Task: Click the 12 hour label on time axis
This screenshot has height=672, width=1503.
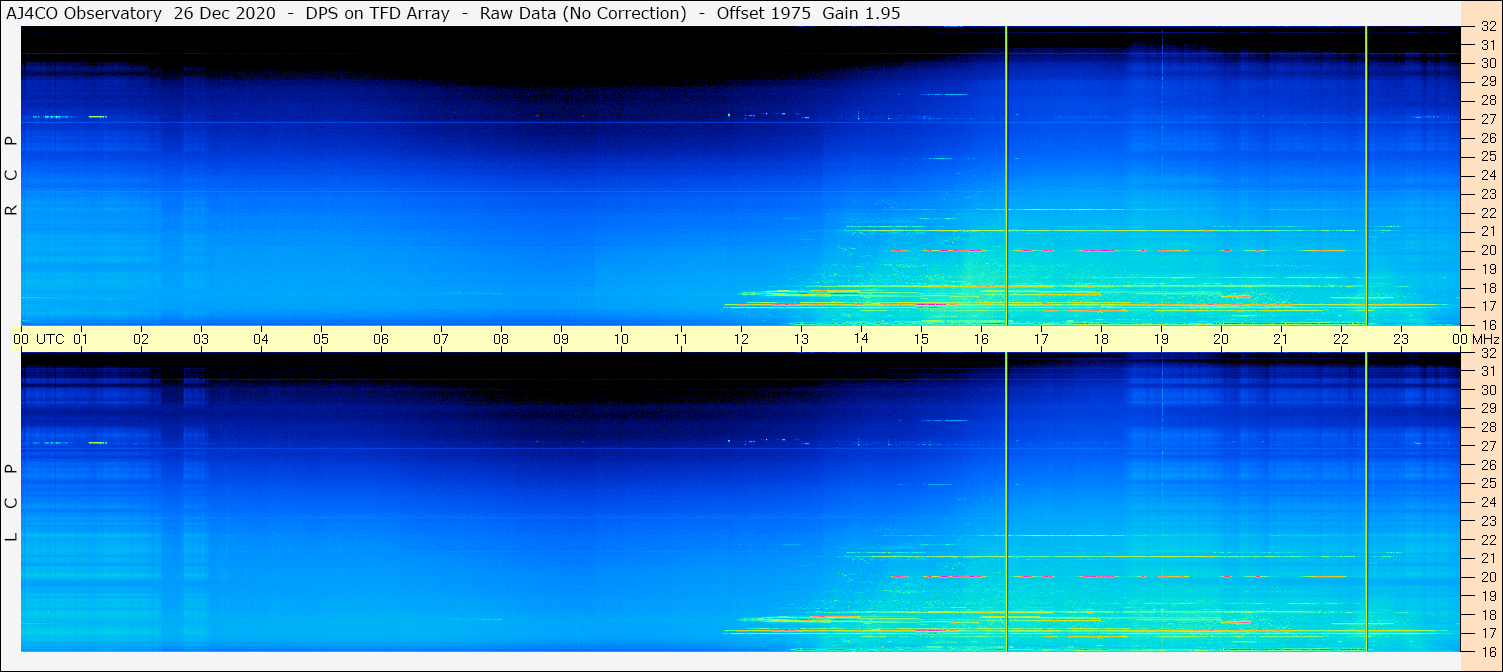Action: click(x=741, y=339)
